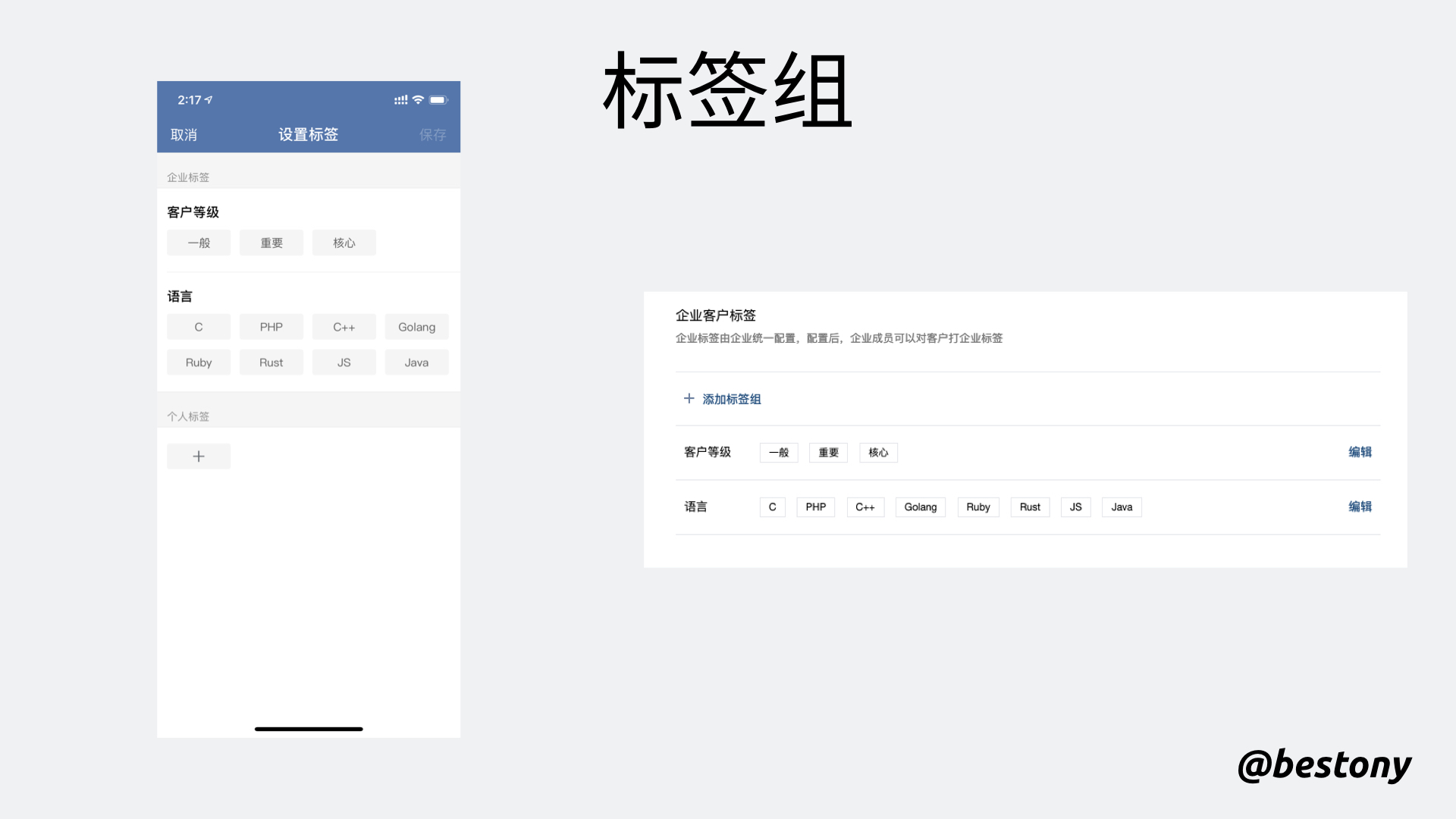Select the Golang tag on the phone
The width and height of the screenshot is (1456, 819).
[416, 327]
